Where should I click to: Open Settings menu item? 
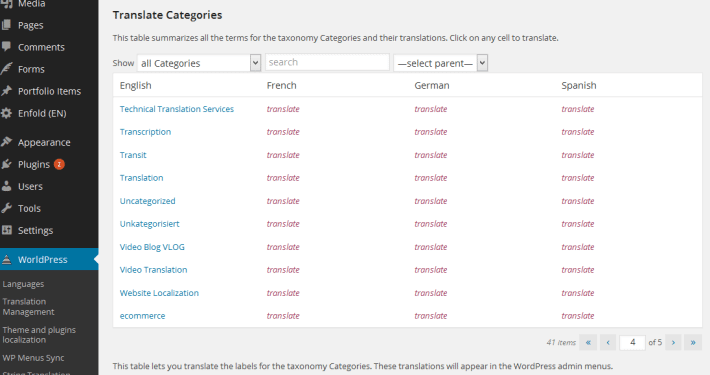(35, 231)
